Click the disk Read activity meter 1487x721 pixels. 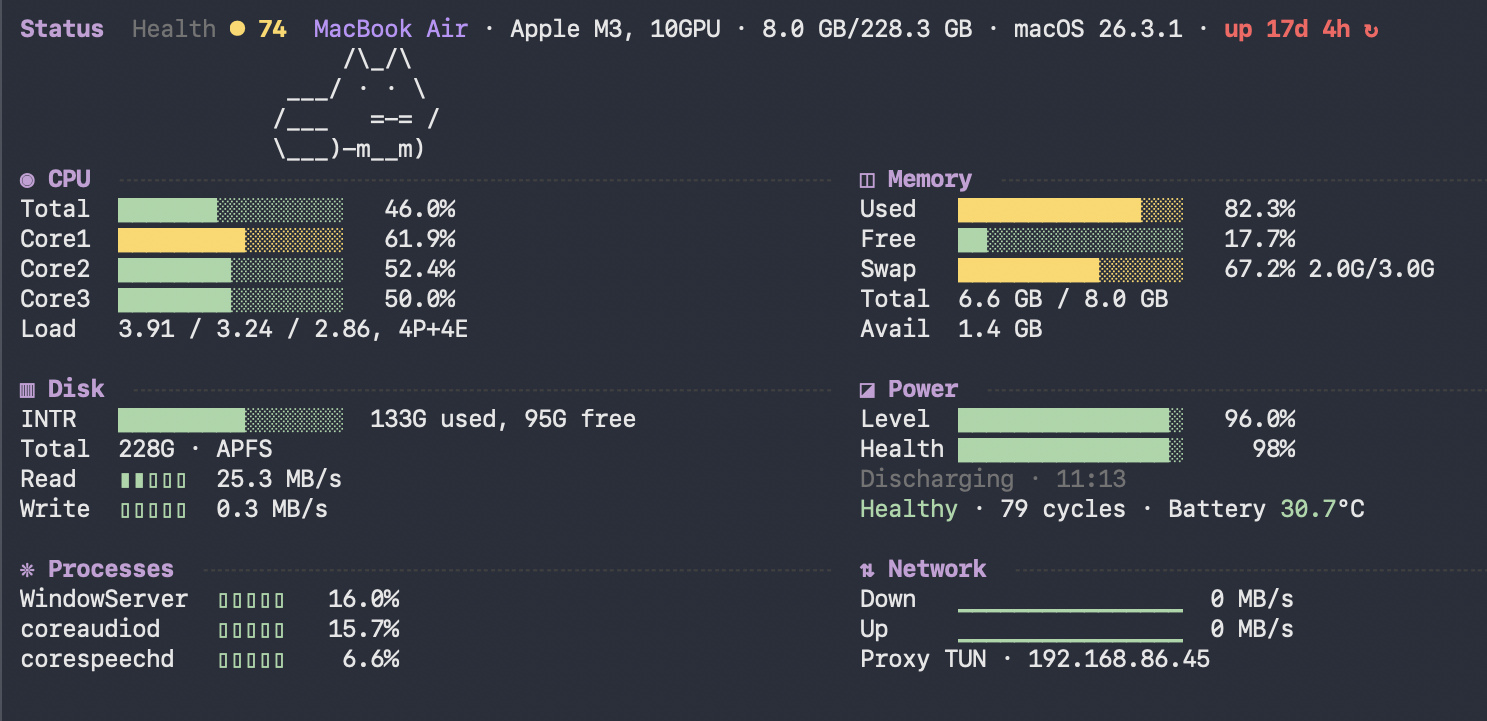click(153, 480)
